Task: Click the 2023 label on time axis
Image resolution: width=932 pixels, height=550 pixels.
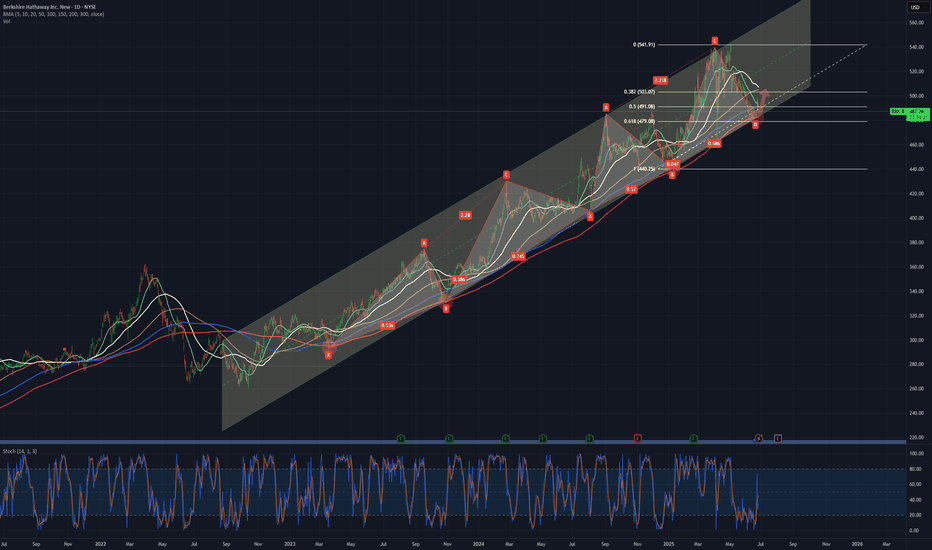Action: [x=289, y=544]
